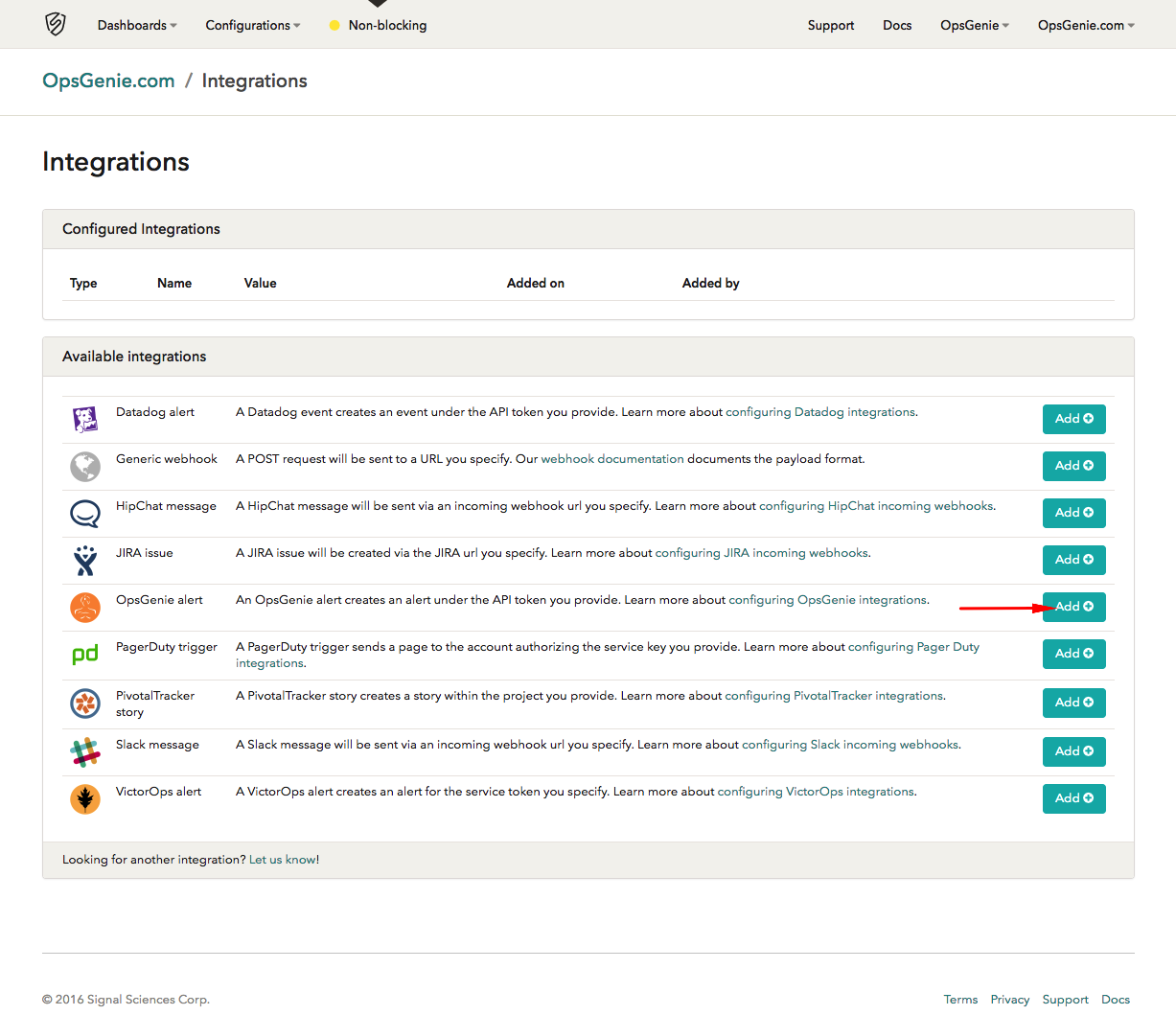This screenshot has width=1176, height=1015.
Task: Click the JIRA issue icon
Action: tap(85, 561)
